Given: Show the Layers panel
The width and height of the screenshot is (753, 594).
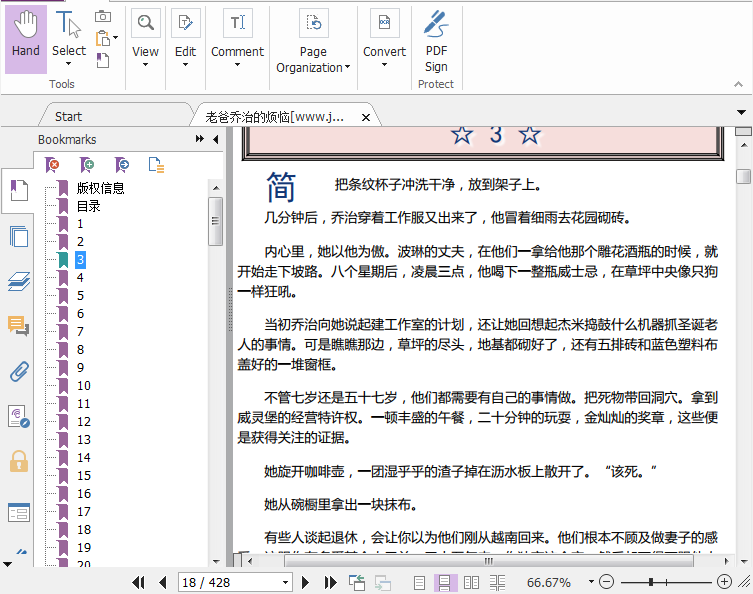Looking at the screenshot, I should coord(18,282).
